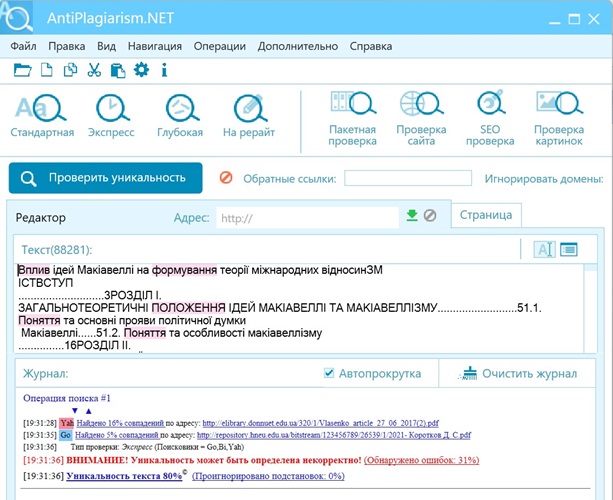Image resolution: width=613 pixels, height=500 pixels.
Task: Open the Операции menu
Action: click(220, 46)
